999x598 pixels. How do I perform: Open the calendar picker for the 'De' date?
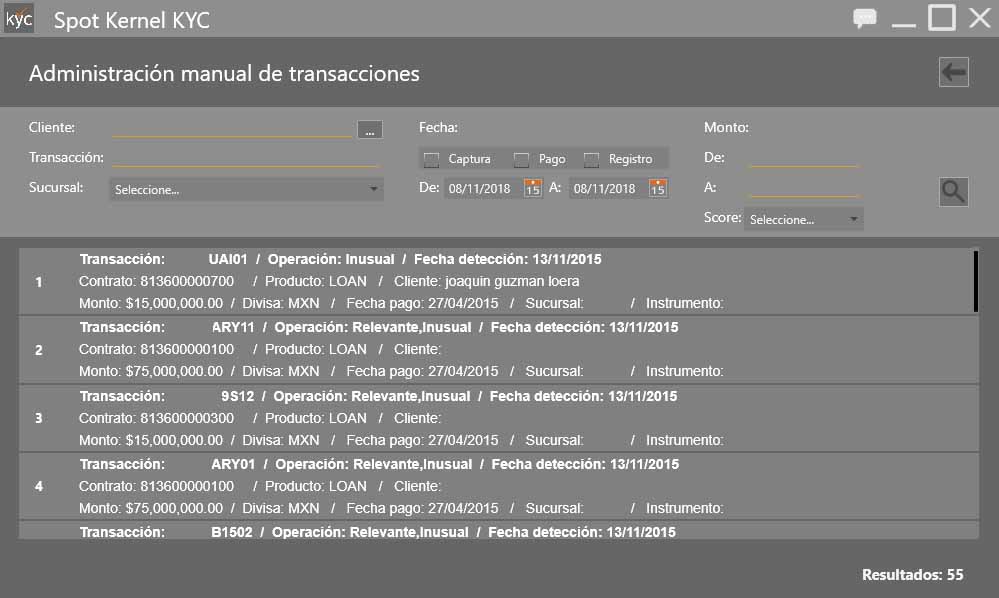coord(531,187)
